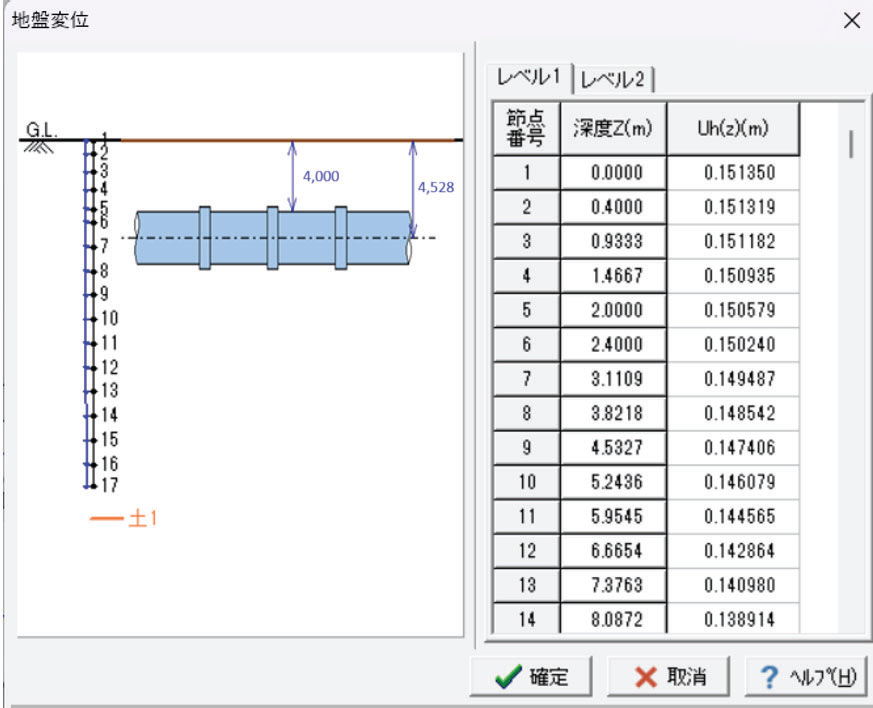The width and height of the screenshot is (873, 708).
Task: Select row header for node 1
Action: point(527,173)
